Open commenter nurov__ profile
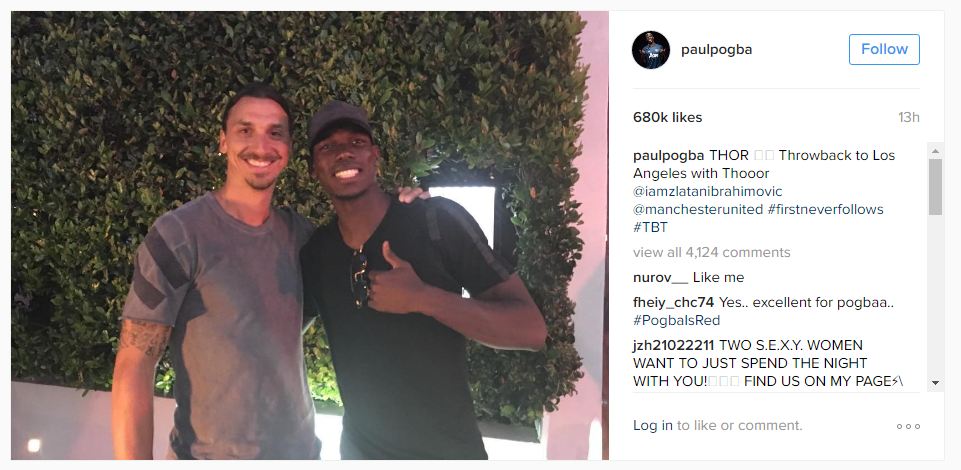Viewport: 961px width, 470px height. click(x=660, y=278)
